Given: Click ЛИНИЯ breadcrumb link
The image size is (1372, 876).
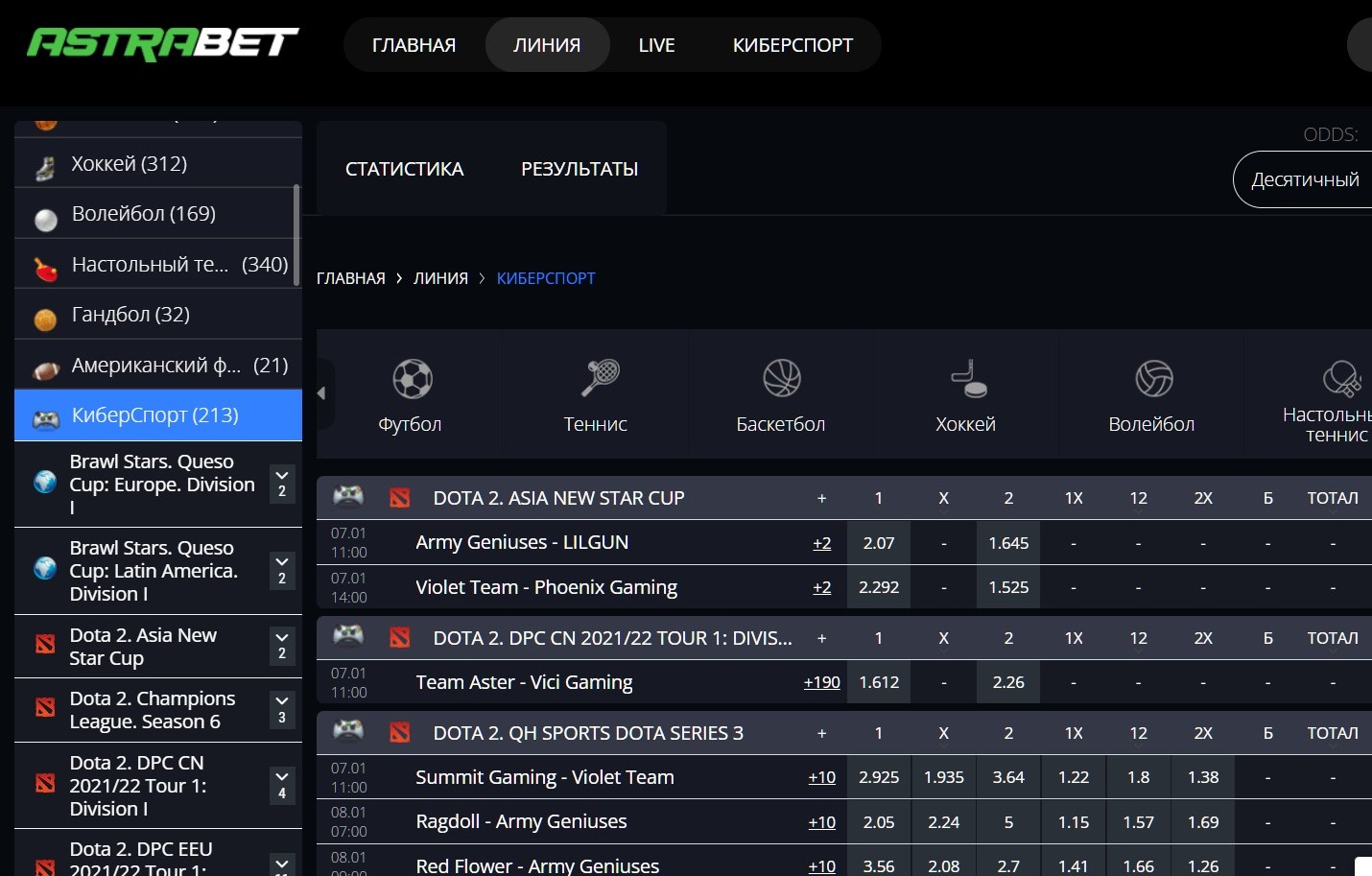Looking at the screenshot, I should tap(440, 278).
